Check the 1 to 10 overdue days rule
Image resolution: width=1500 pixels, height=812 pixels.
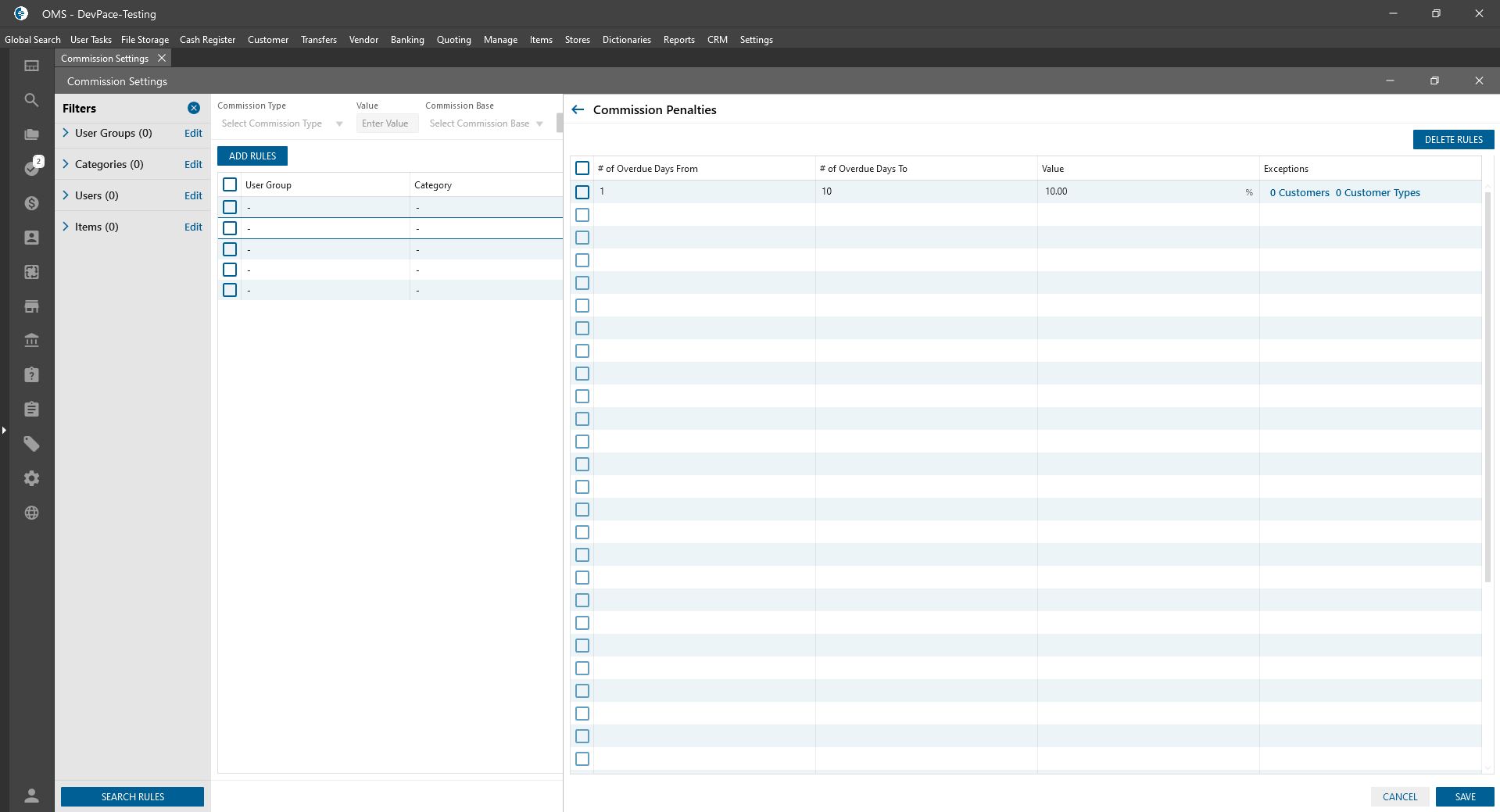(582, 192)
